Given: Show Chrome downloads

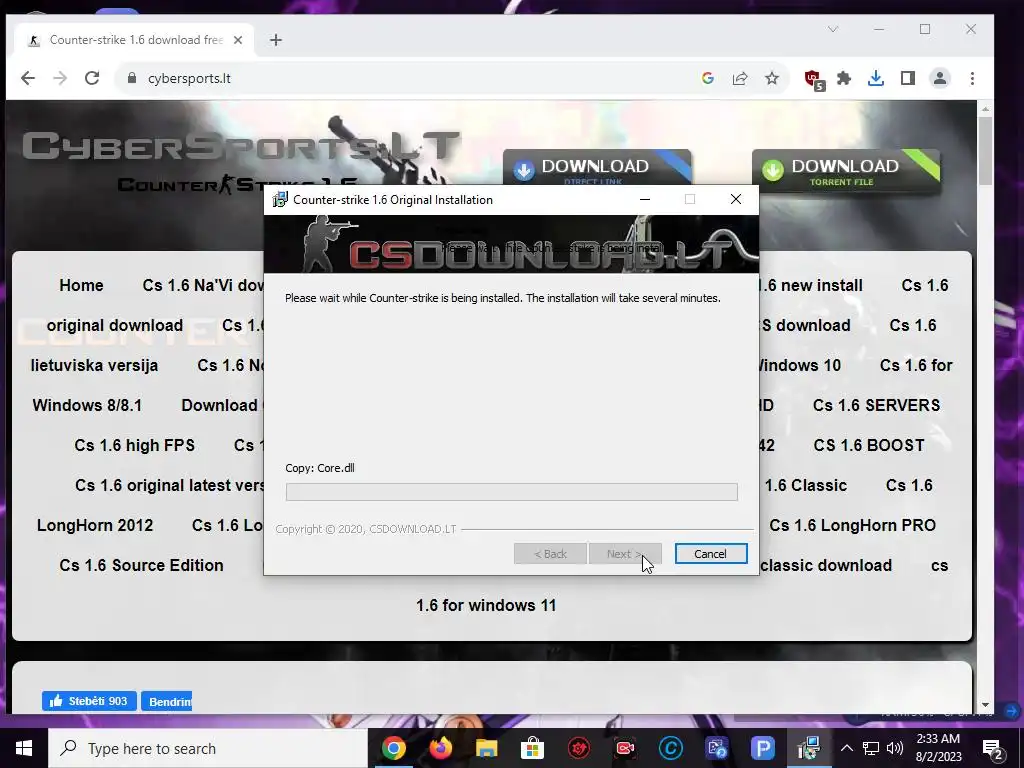Looking at the screenshot, I should pyautogui.click(x=876, y=78).
